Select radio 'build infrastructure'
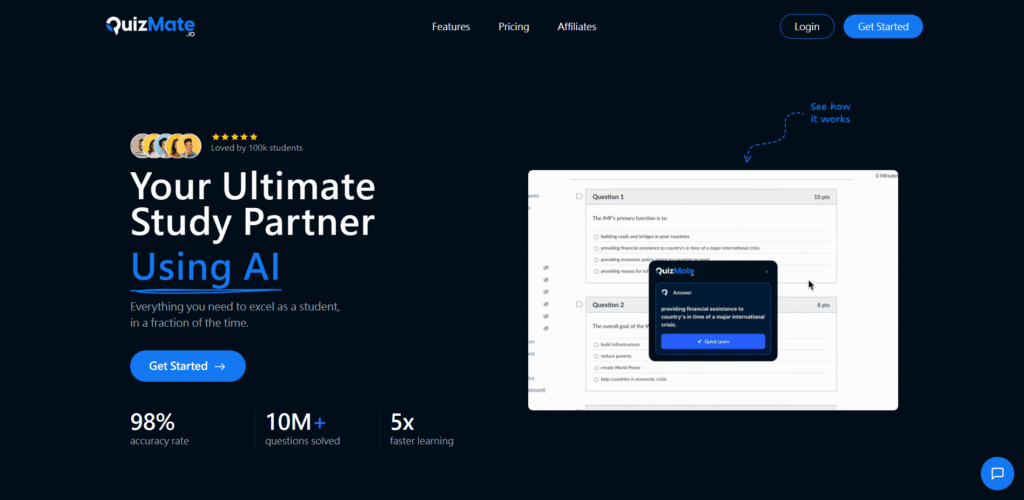The width and height of the screenshot is (1024, 500). 596,345
